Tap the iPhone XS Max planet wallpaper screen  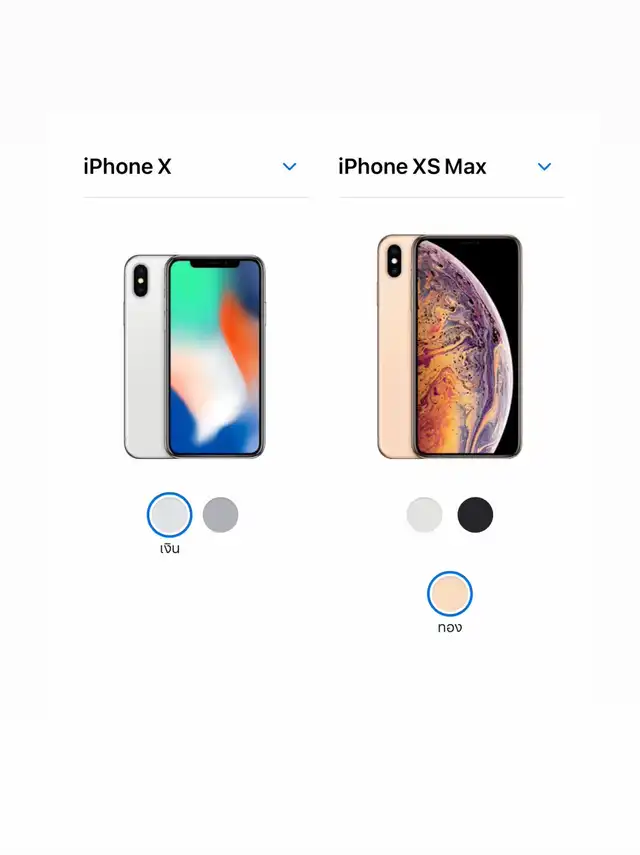[467, 347]
